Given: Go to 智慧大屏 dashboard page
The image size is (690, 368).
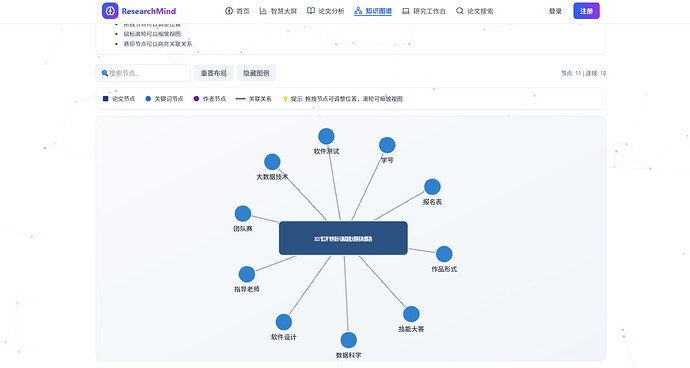Looking at the screenshot, I should click(x=278, y=11).
